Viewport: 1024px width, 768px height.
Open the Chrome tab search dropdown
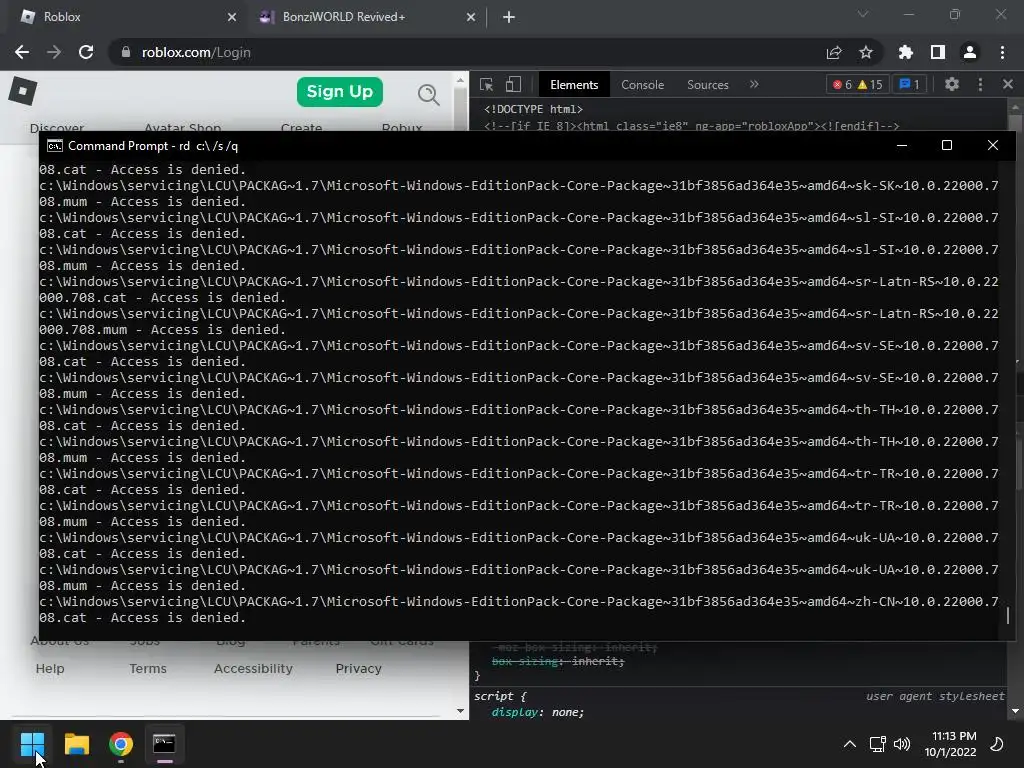[863, 14]
